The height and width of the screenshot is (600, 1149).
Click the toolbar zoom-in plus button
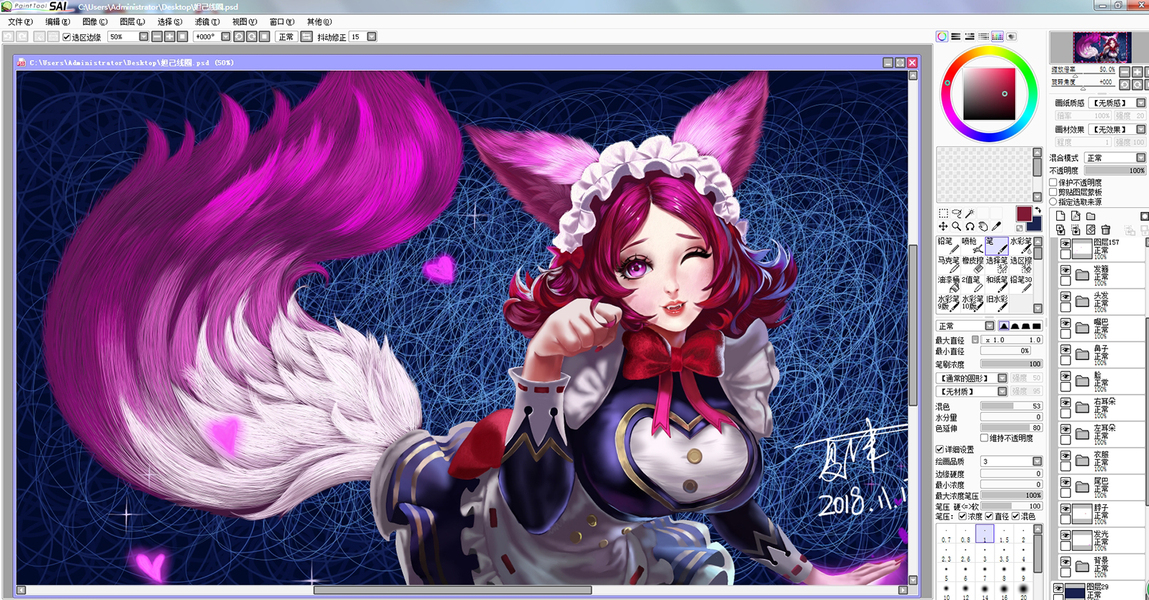[x=169, y=37]
